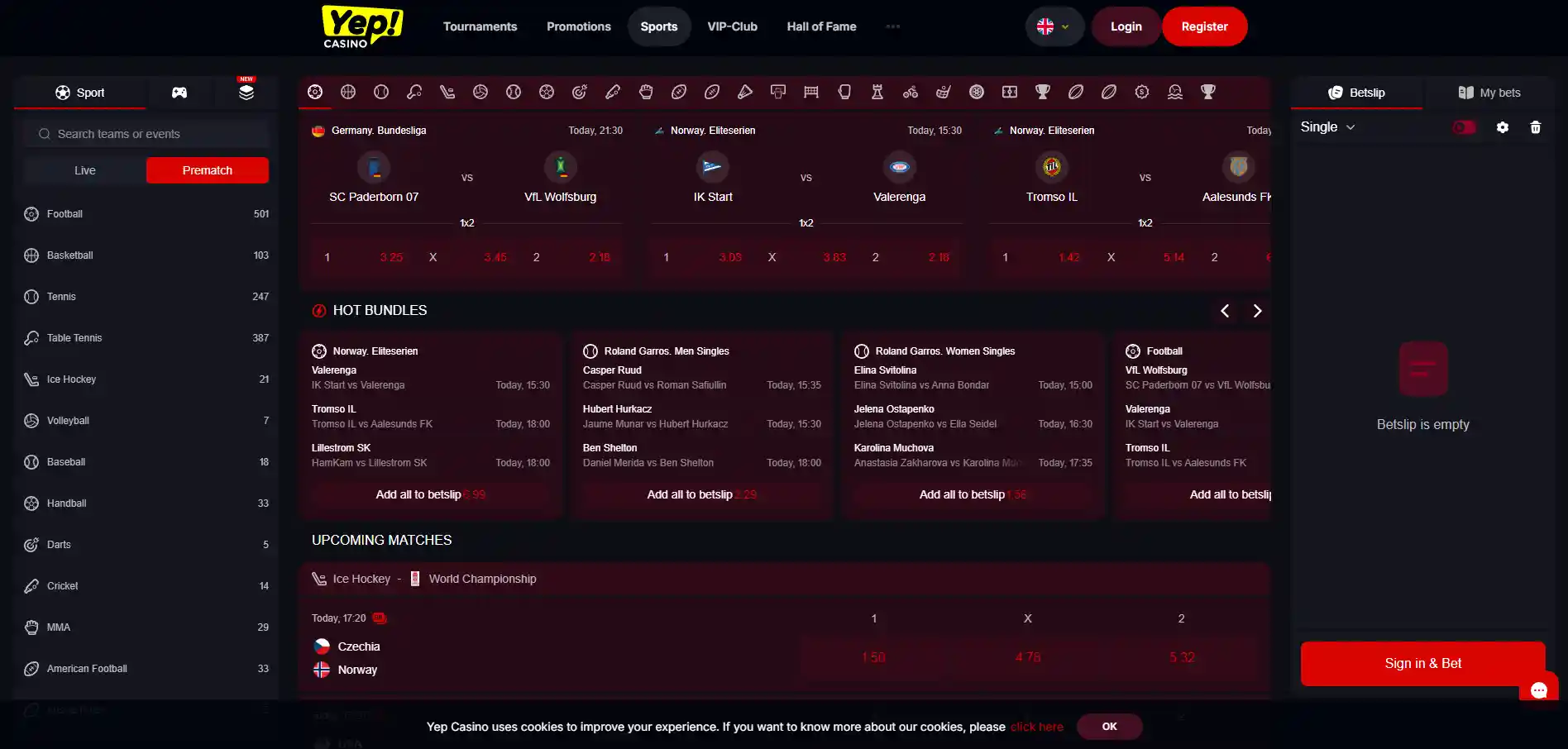
Task: Open Table Tennis in the sidebar list
Action: [x=146, y=338]
